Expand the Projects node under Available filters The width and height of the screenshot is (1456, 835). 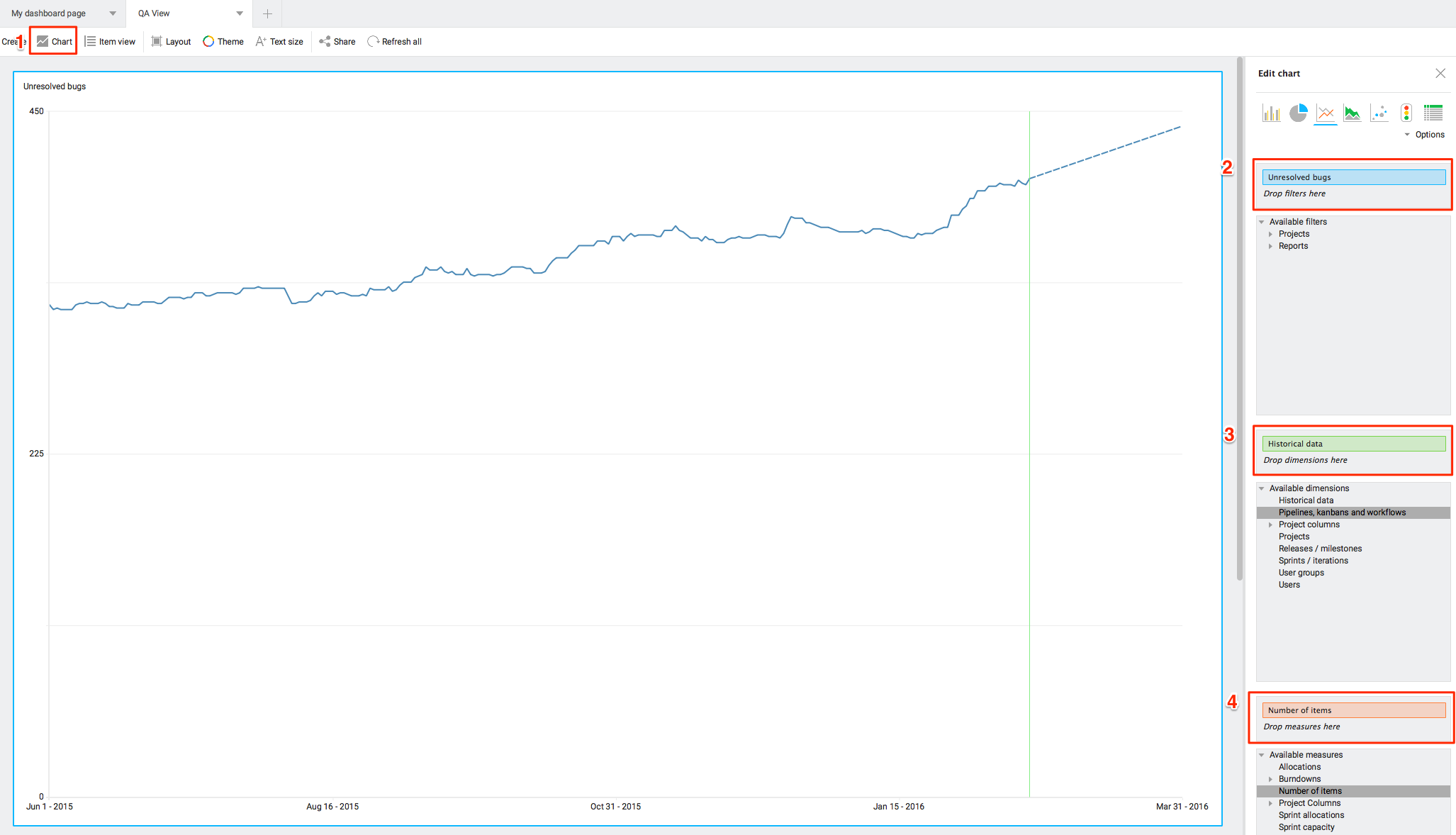[1270, 234]
